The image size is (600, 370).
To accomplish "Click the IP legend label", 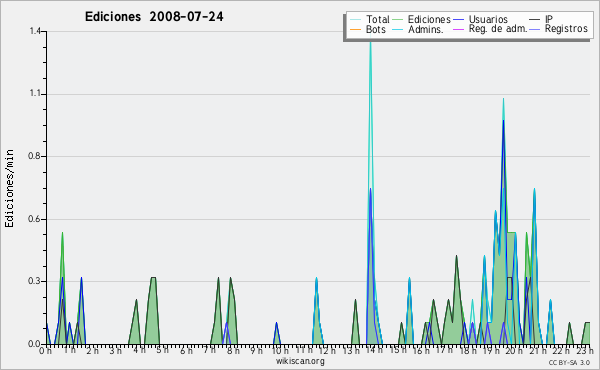I will click(x=549, y=19).
